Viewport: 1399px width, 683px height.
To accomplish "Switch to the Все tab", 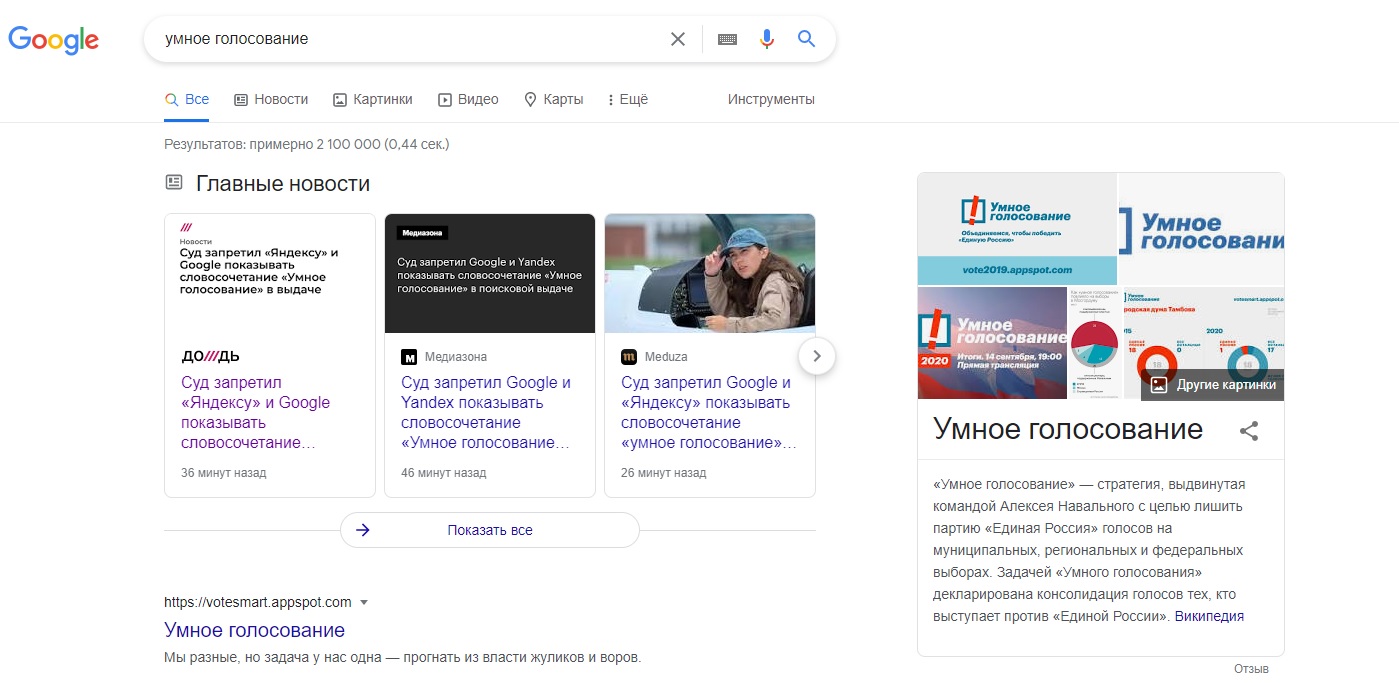I will click(x=187, y=99).
